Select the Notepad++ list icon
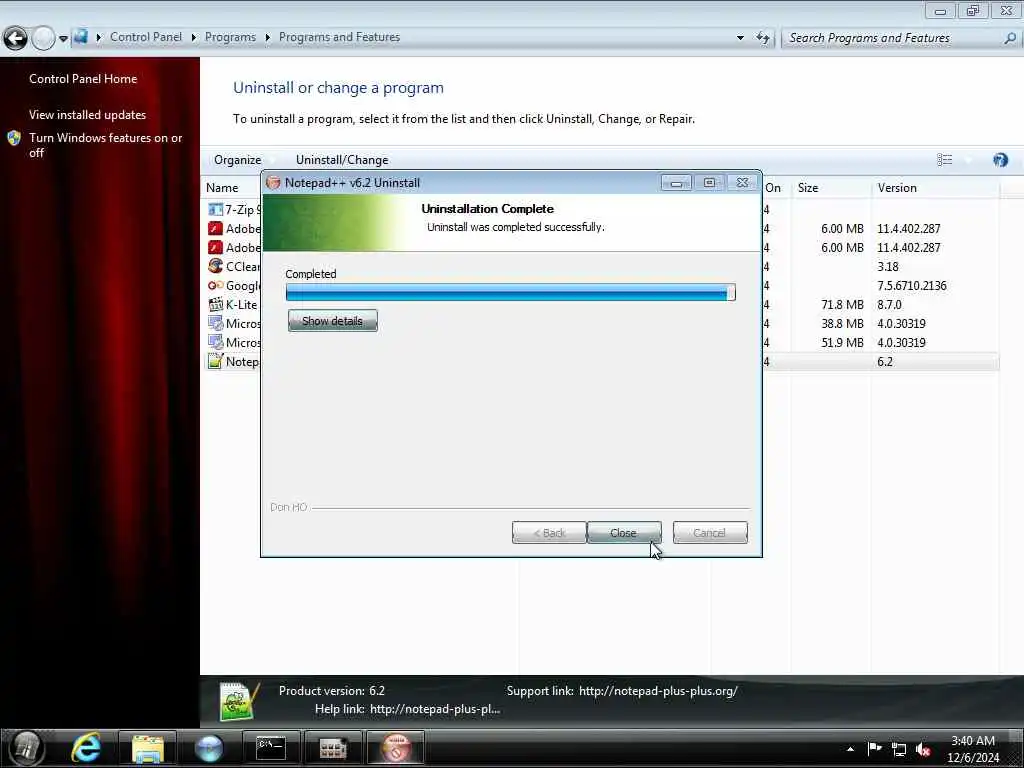This screenshot has height=768, width=1024. point(215,361)
